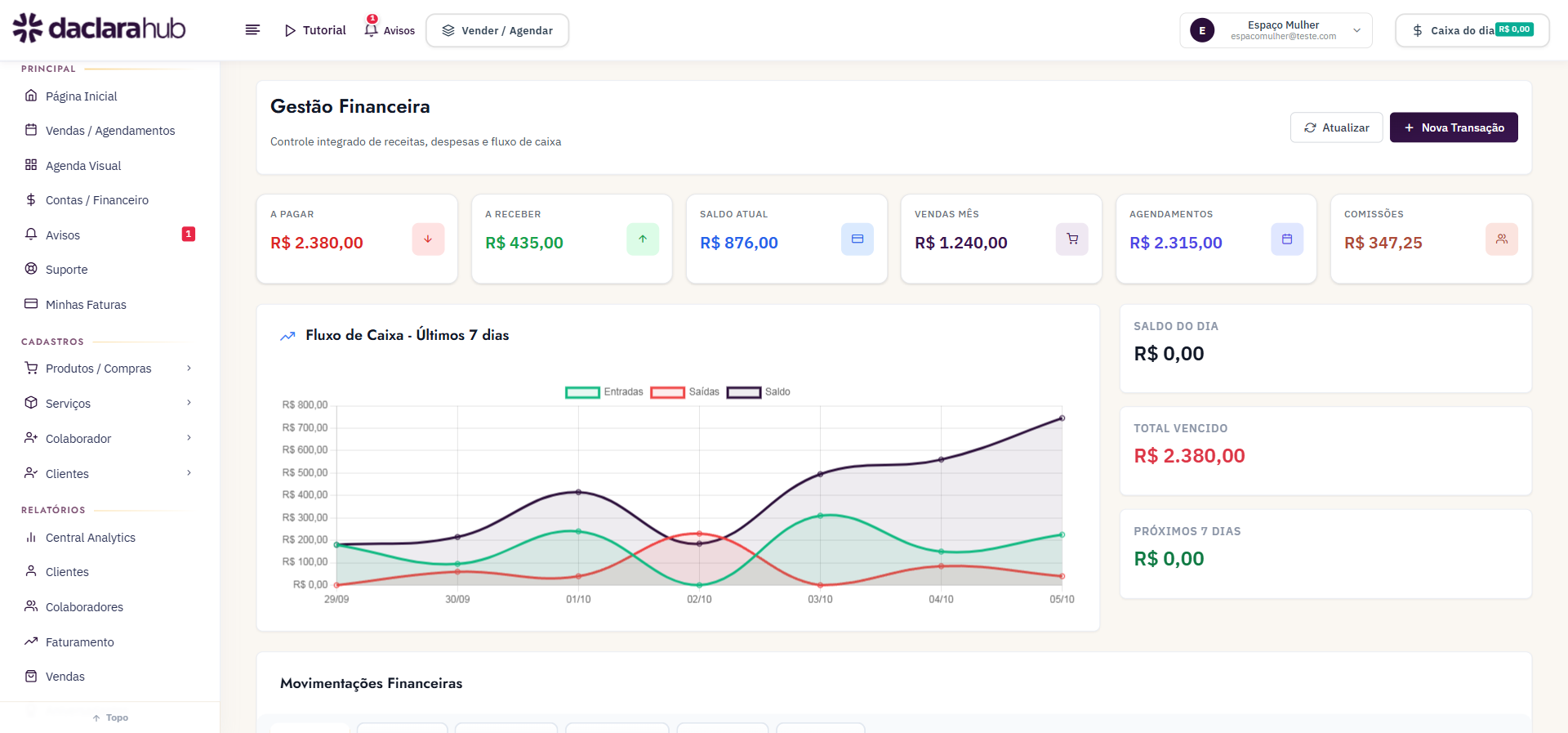Viewport: 1568px width, 733px height.
Task: Click the shopping cart icon in Vendas Mês card
Action: click(1072, 239)
